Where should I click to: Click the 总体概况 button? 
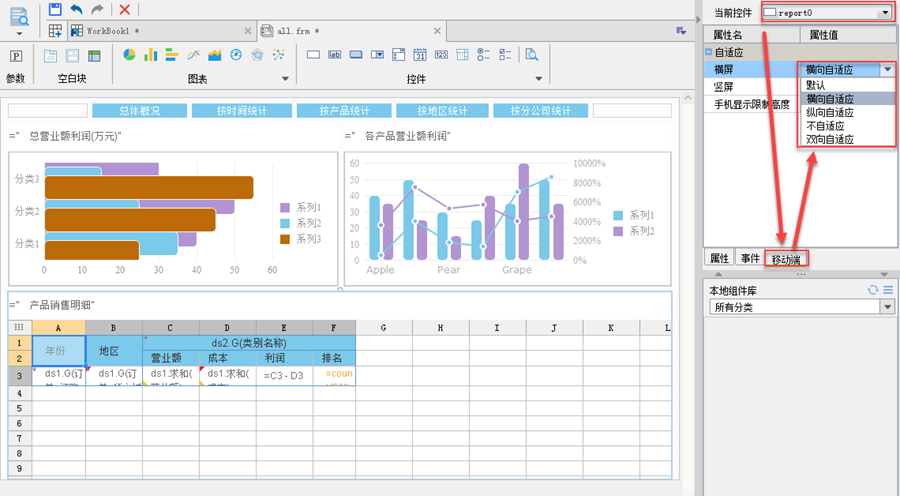click(139, 111)
